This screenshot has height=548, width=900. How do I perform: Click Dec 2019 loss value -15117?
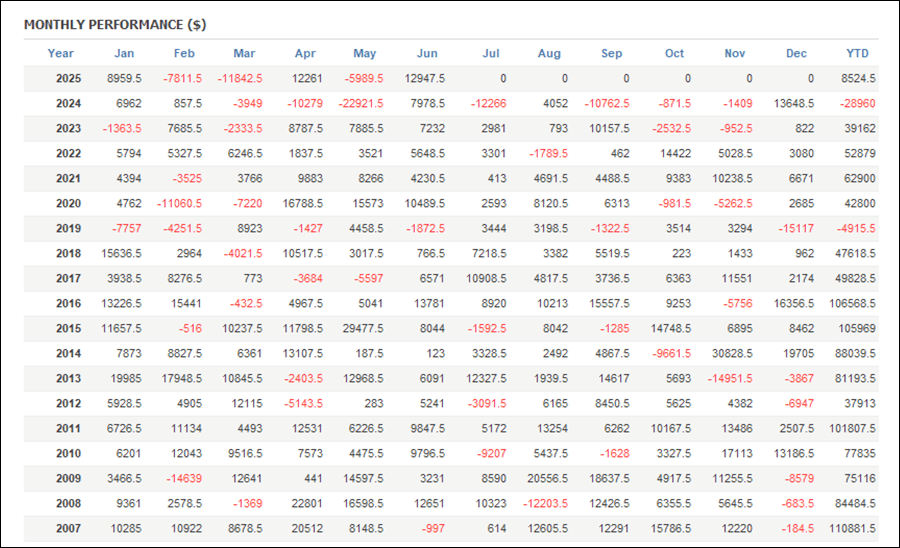[796, 228]
